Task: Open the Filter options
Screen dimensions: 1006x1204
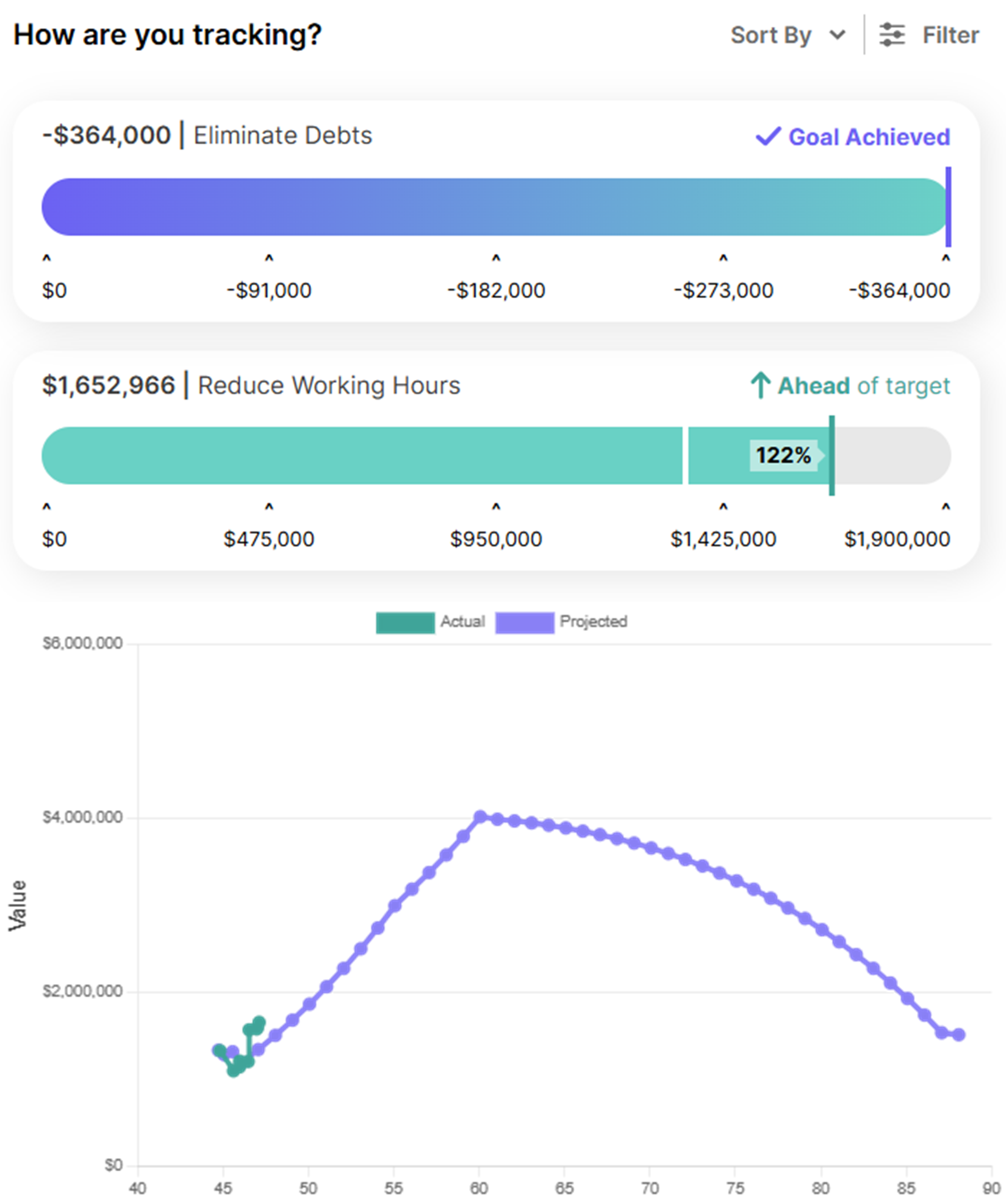Action: click(x=929, y=35)
